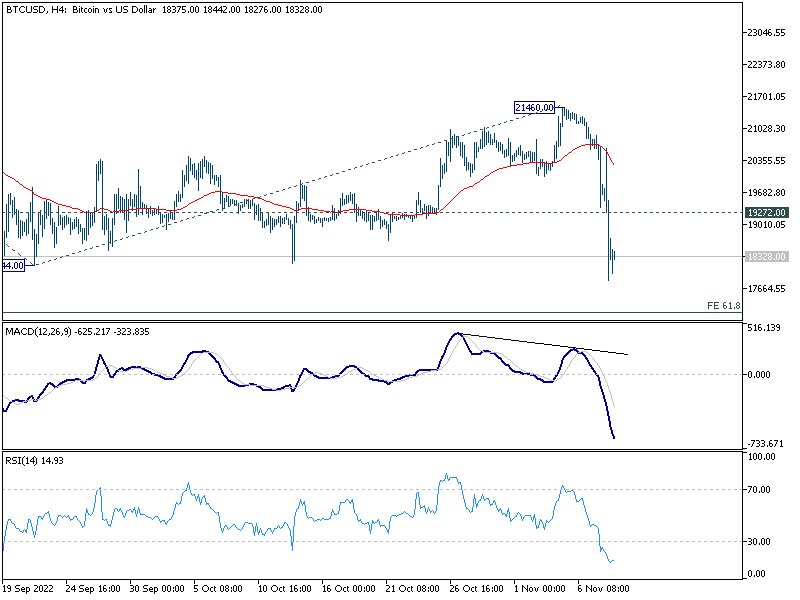Select the black MACD divergence trendline

(x=544, y=344)
